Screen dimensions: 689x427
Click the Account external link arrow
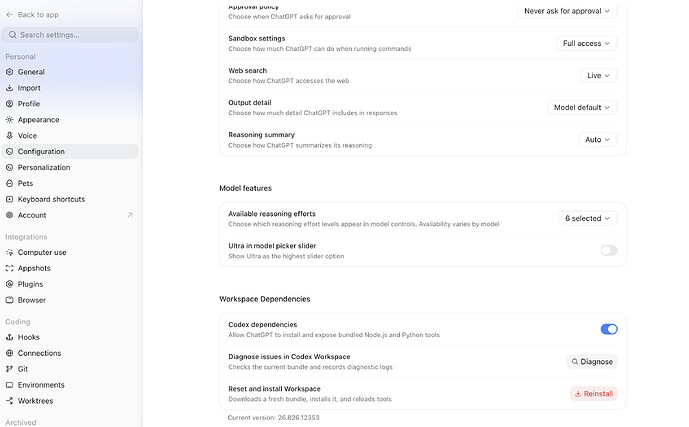click(x=130, y=215)
